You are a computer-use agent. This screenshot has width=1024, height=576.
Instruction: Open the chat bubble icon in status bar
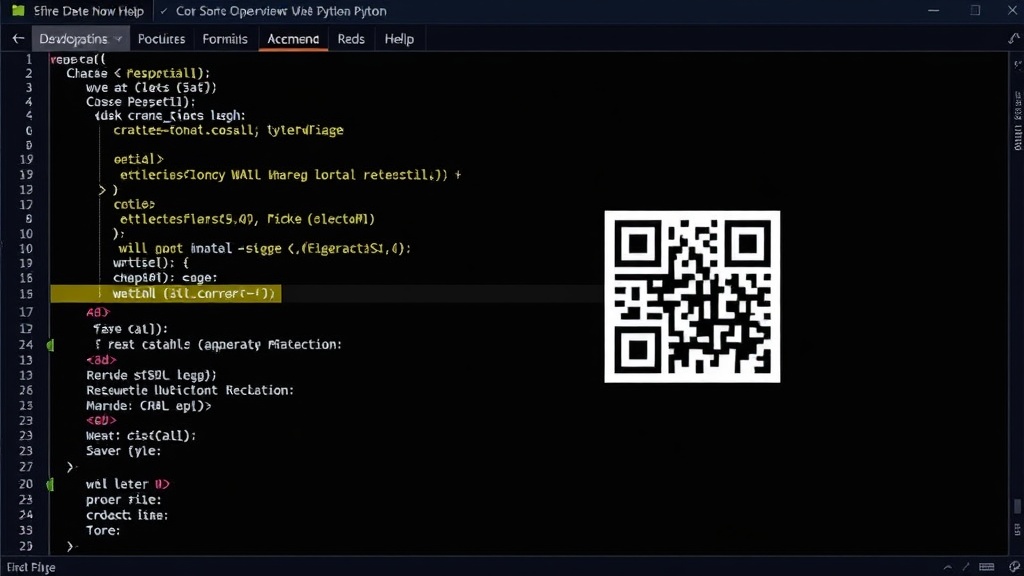(x=1014, y=567)
